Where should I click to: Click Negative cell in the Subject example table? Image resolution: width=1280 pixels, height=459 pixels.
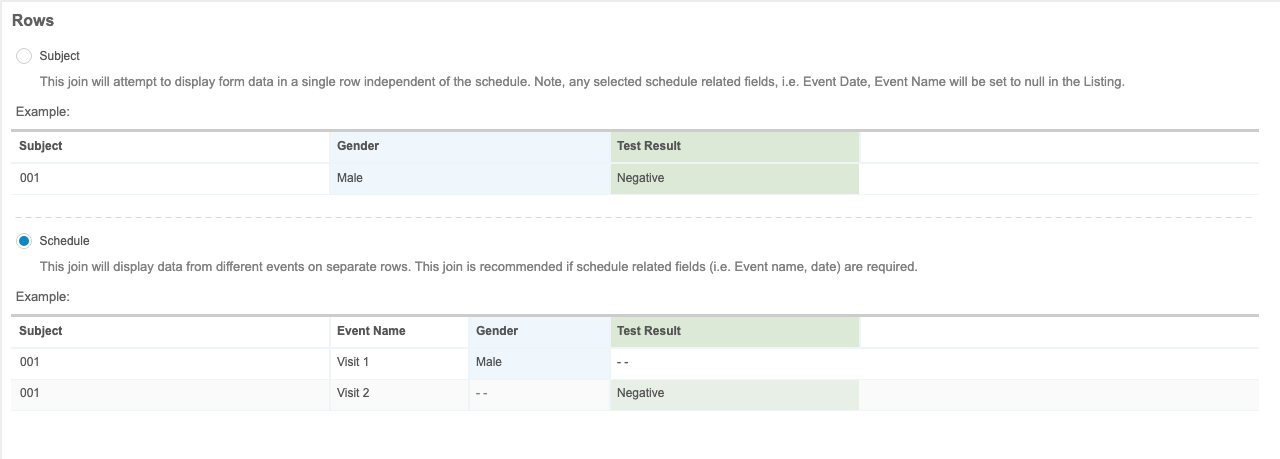point(640,178)
